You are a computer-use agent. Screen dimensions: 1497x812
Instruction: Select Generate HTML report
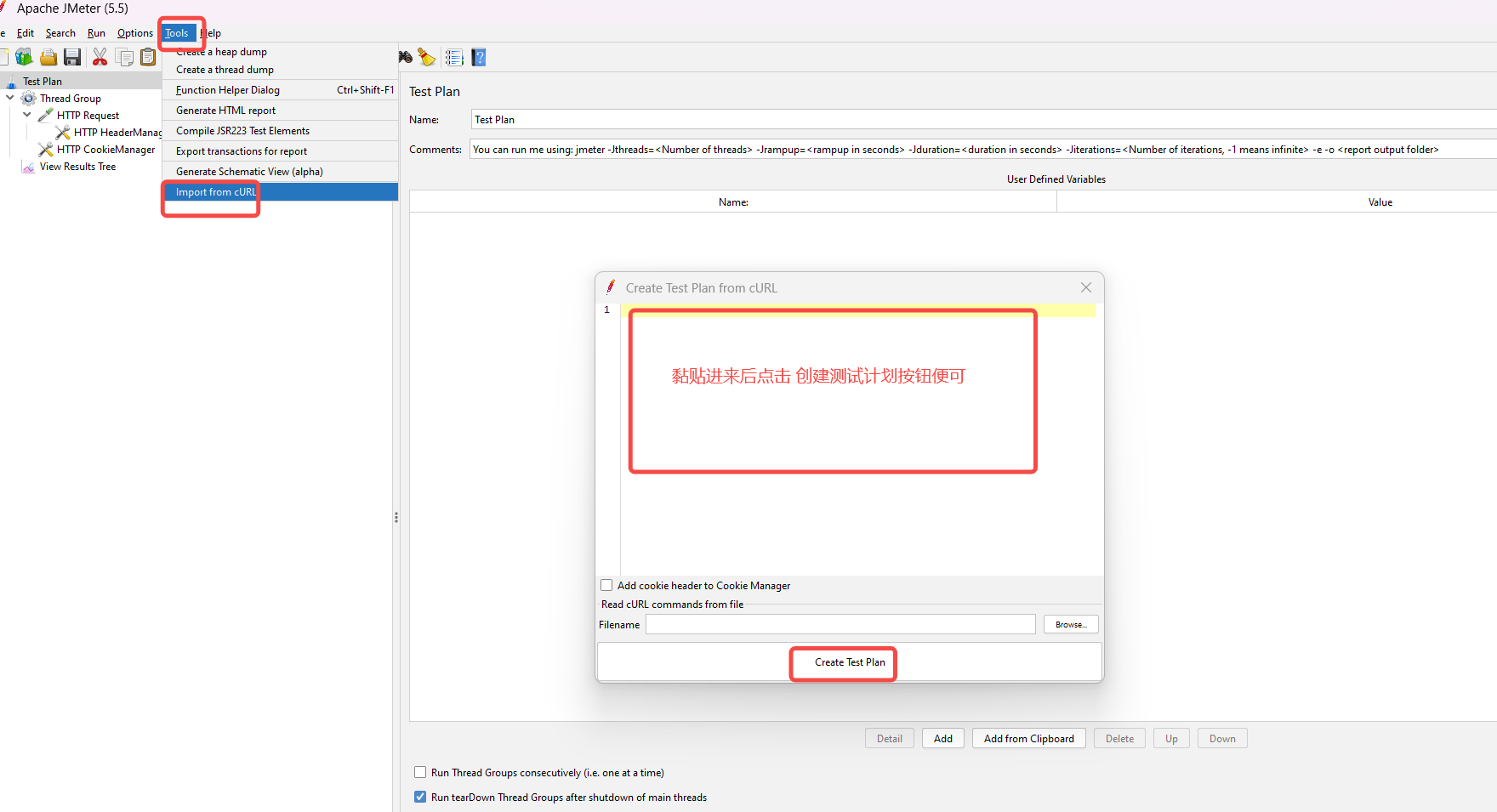(280, 111)
